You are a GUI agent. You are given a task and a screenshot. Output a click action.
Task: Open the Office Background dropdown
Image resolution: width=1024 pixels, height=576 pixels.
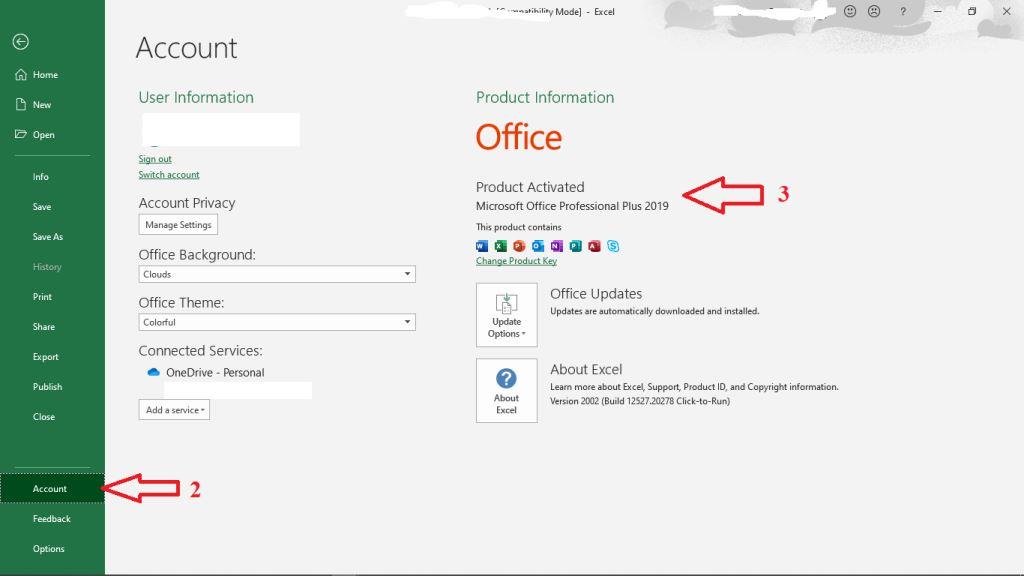point(277,274)
